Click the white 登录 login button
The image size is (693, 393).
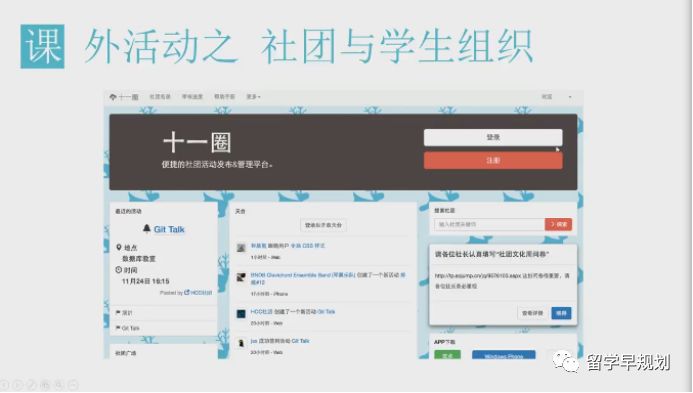click(x=493, y=137)
